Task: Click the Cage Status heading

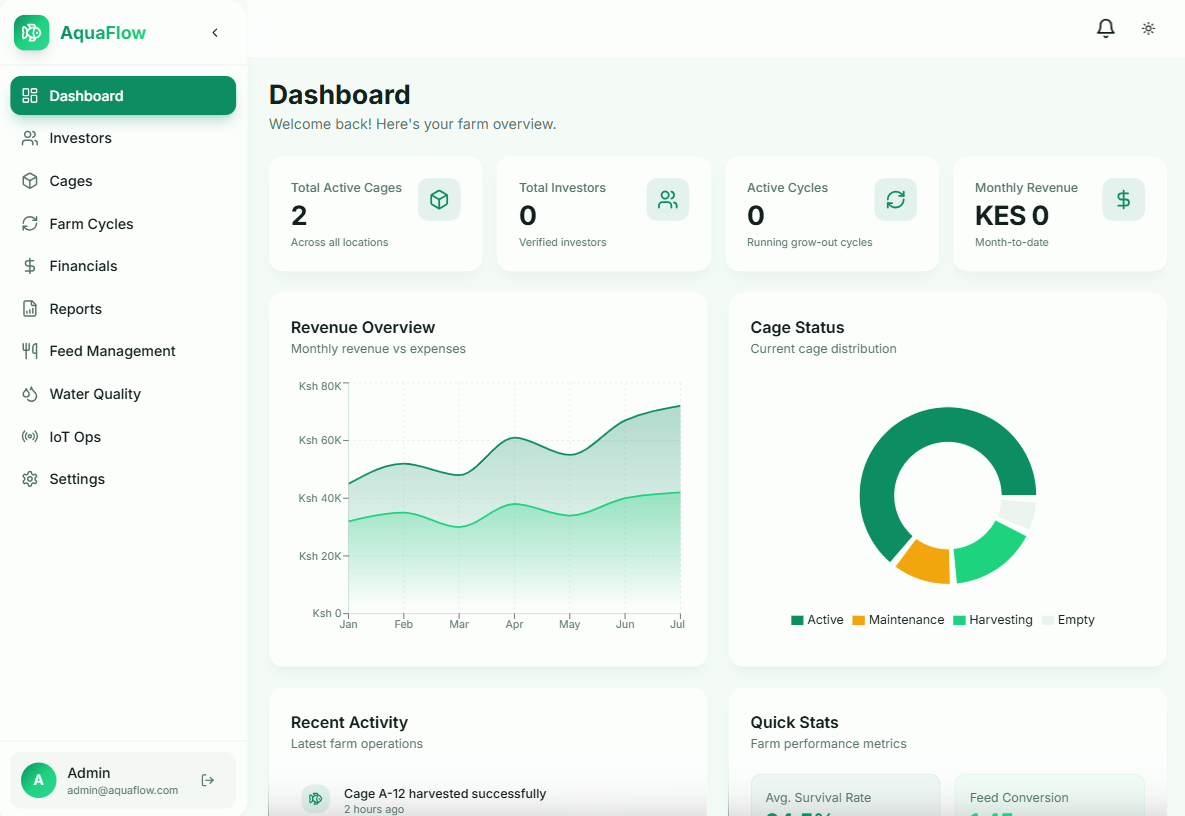Action: [797, 328]
